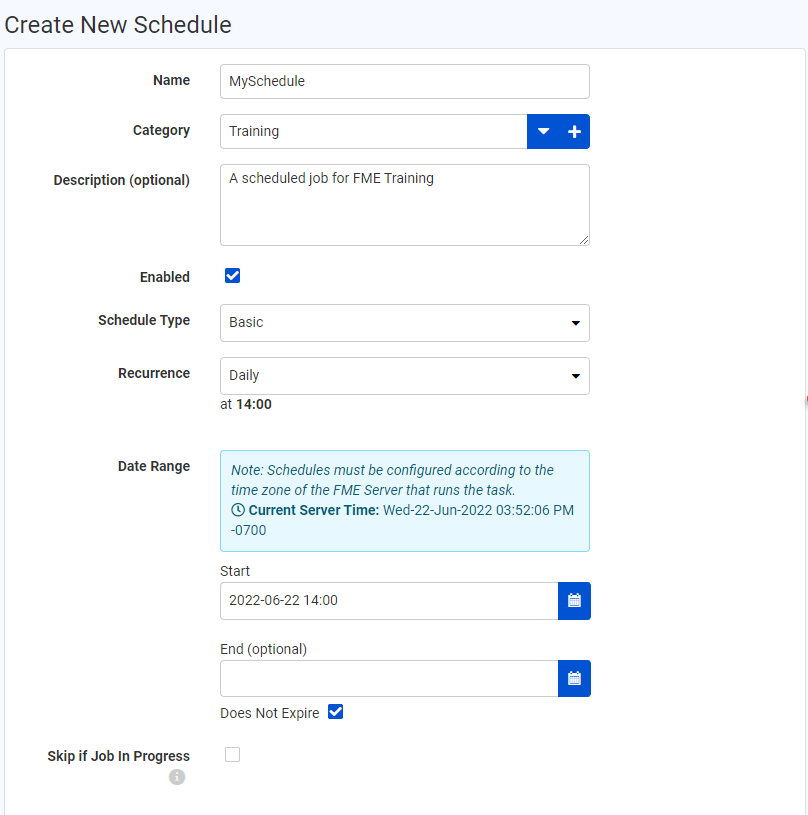Click the Start date input showing 2022-06-22
This screenshot has width=808, height=815.
point(389,600)
